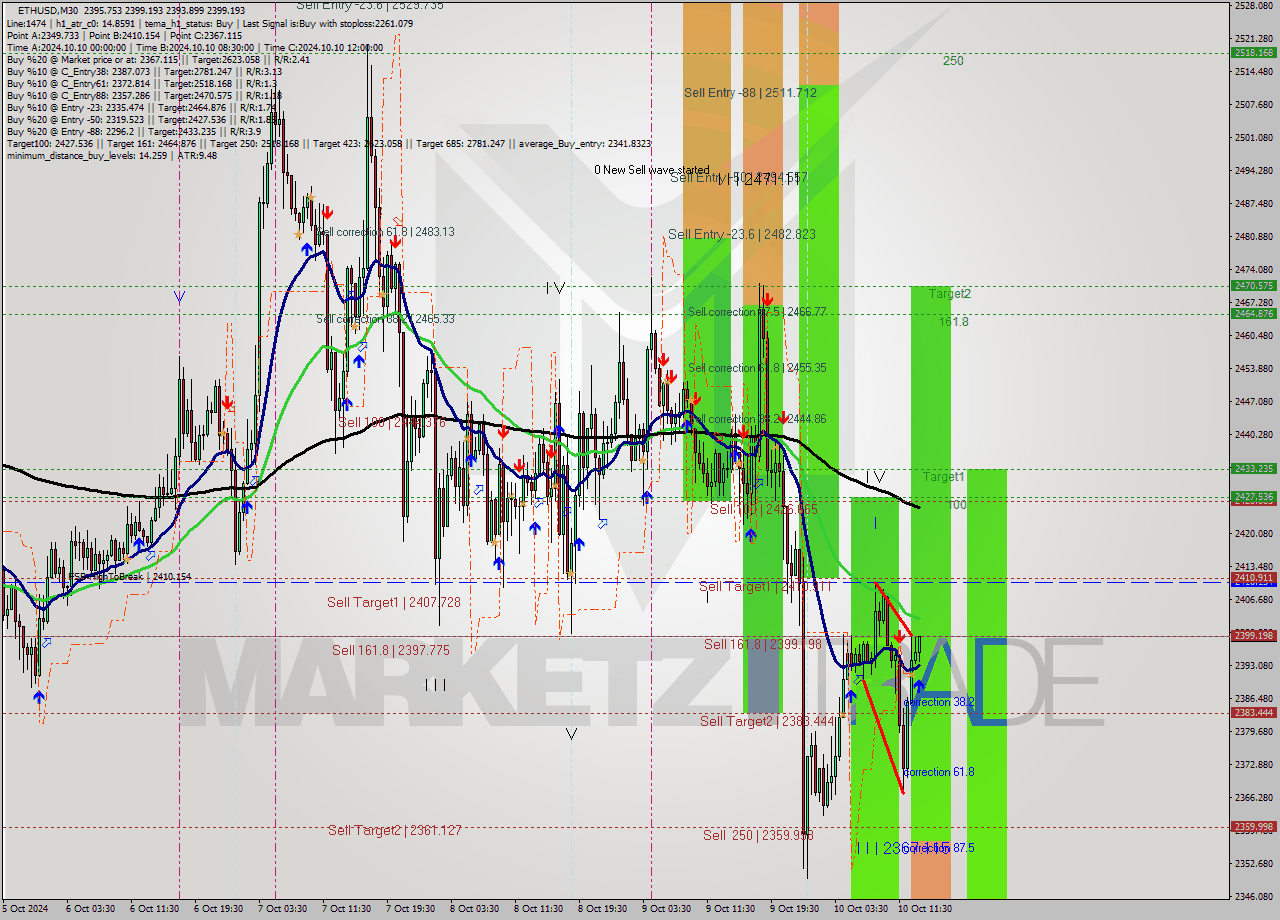Click the 'Target100: 2427.536' summary line
This screenshot has width=1280, height=920.
[x=328, y=143]
